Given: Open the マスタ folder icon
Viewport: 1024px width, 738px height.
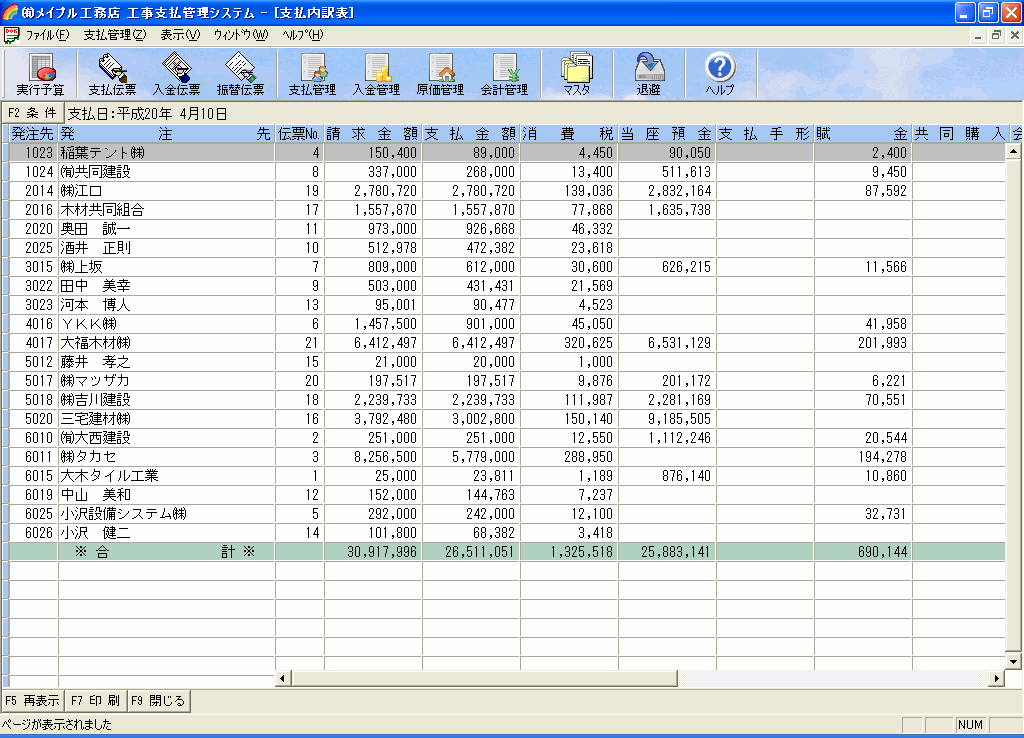Looking at the screenshot, I should 576,74.
